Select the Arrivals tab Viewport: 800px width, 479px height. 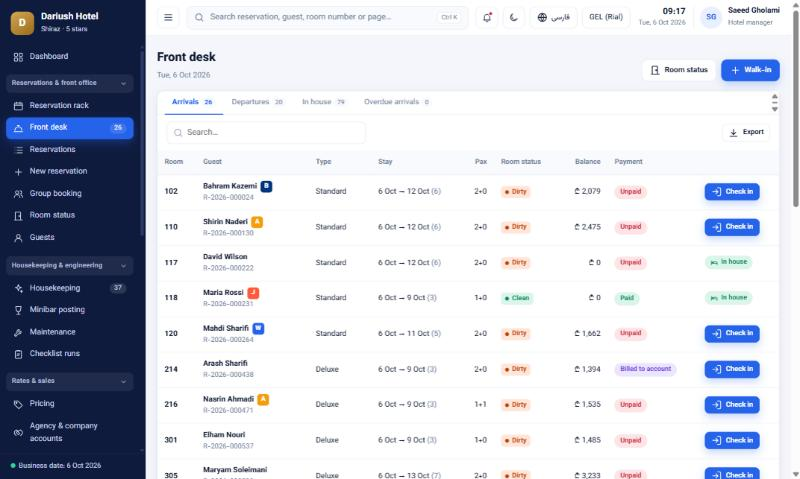pyautogui.click(x=192, y=102)
